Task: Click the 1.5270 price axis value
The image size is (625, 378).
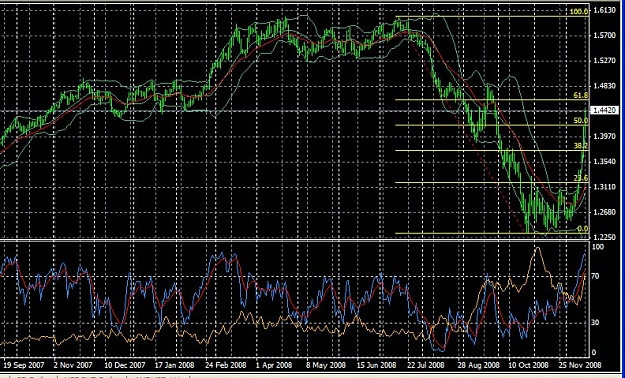Action: (604, 61)
